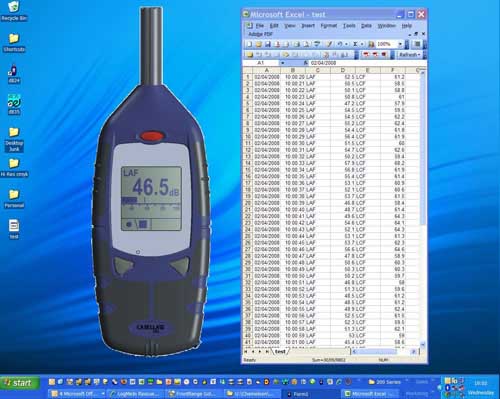Screen dimensions: 500x399
Task: Click the Undo icon in Excel toolbar
Action: pyautogui.click(x=340, y=44)
